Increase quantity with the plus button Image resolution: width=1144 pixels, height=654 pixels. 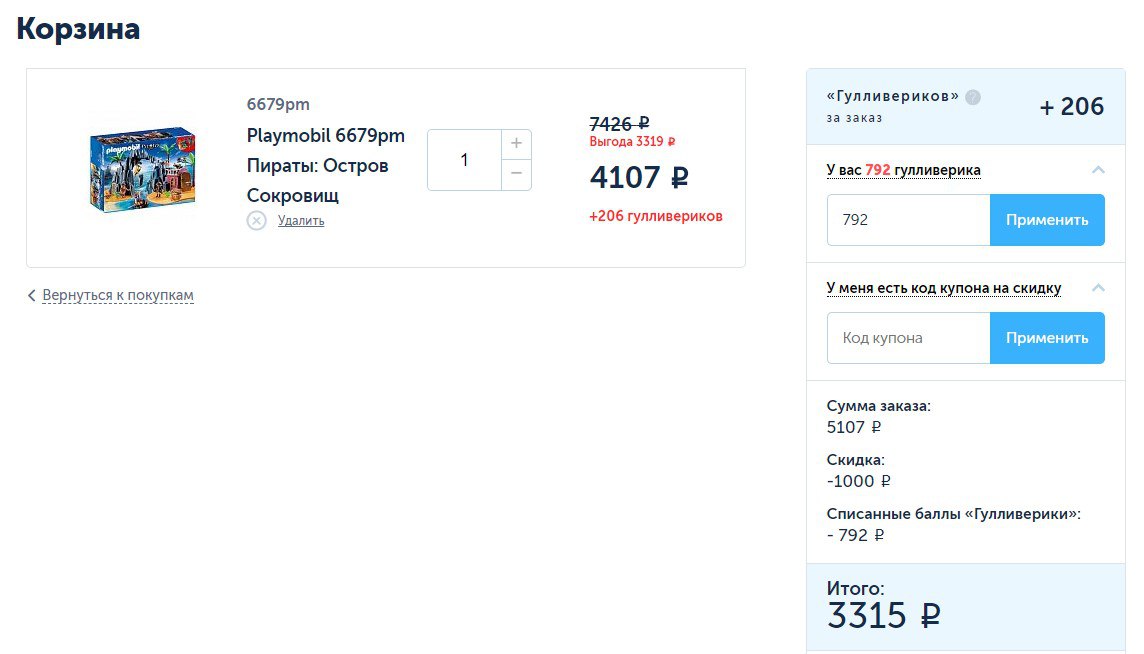pos(517,144)
